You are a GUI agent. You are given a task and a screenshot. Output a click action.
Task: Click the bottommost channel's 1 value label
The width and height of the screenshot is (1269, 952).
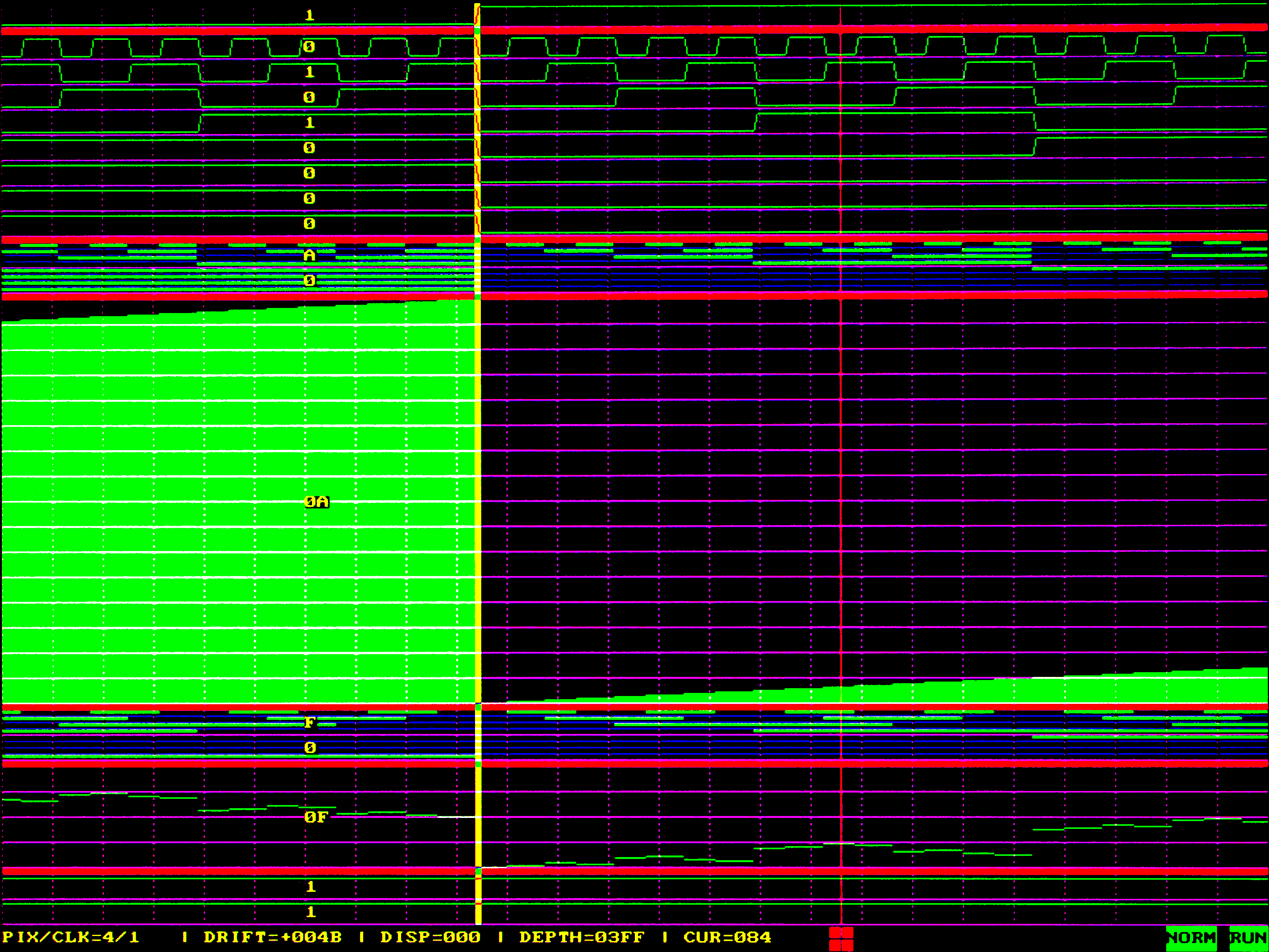tap(310, 912)
